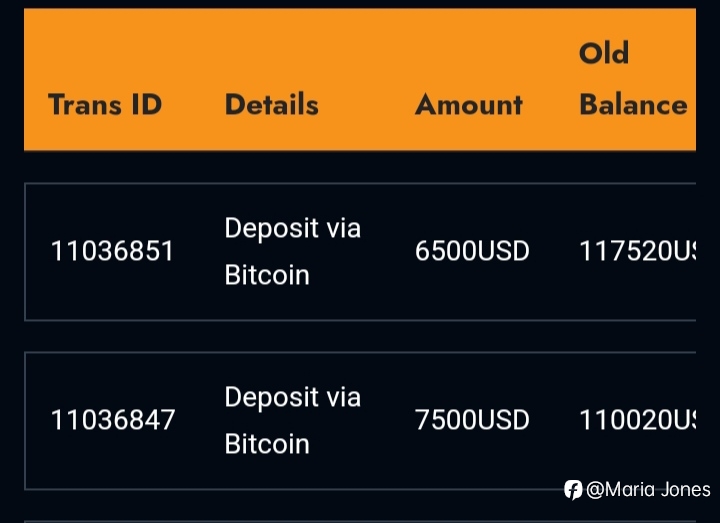Click the word Balance in header
The height and width of the screenshot is (523, 720).
coord(633,104)
